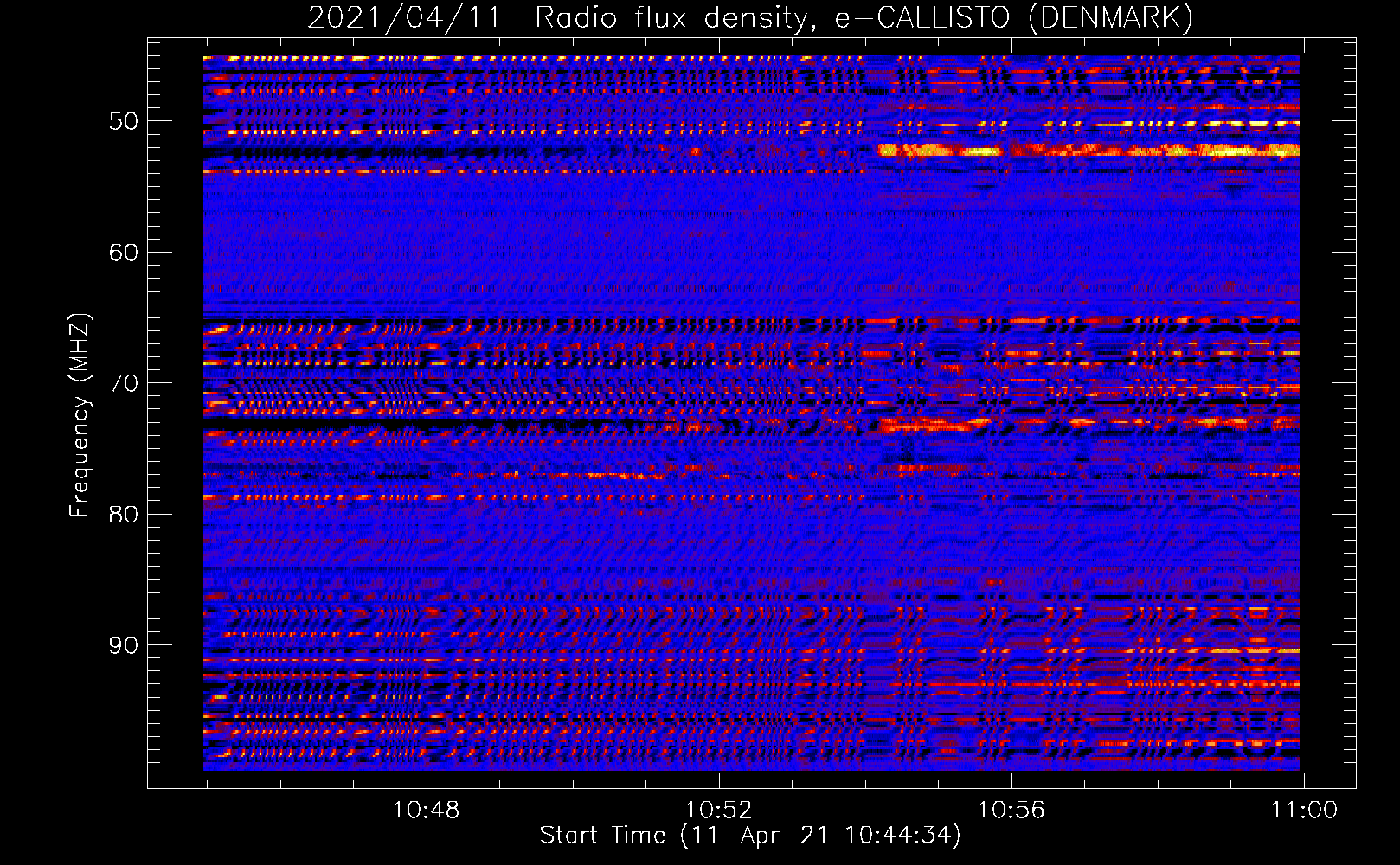Click the 60 MHz frequency tick label
Screen dimensions: 1400x865
point(124,253)
